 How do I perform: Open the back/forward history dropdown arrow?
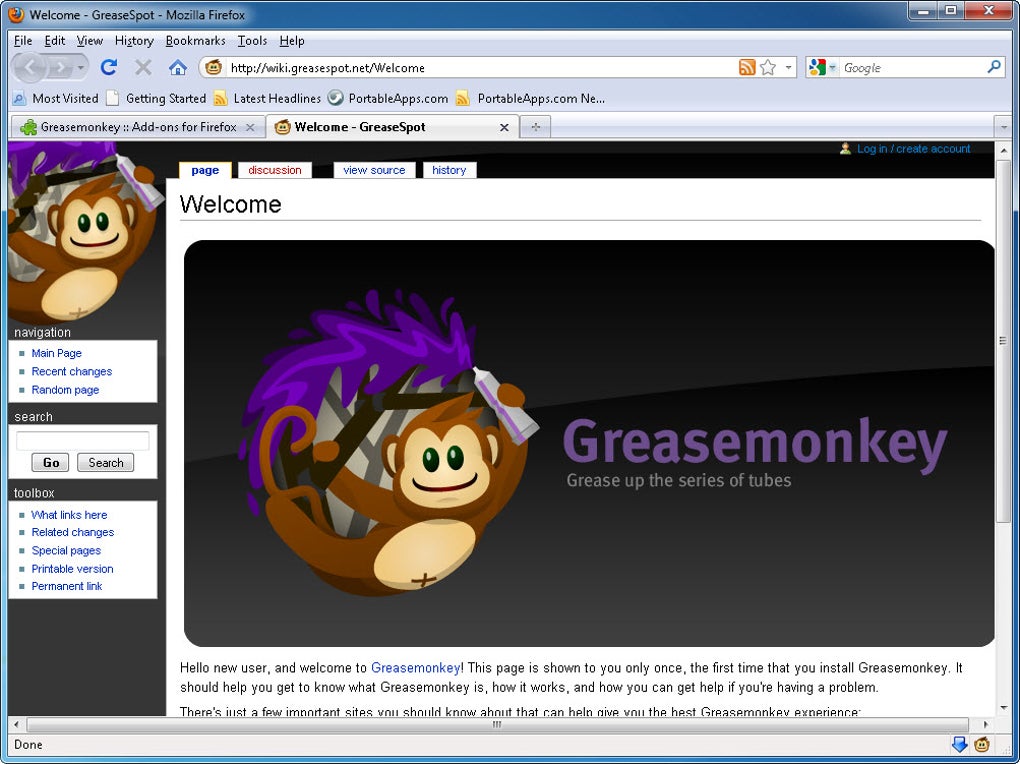click(x=81, y=67)
